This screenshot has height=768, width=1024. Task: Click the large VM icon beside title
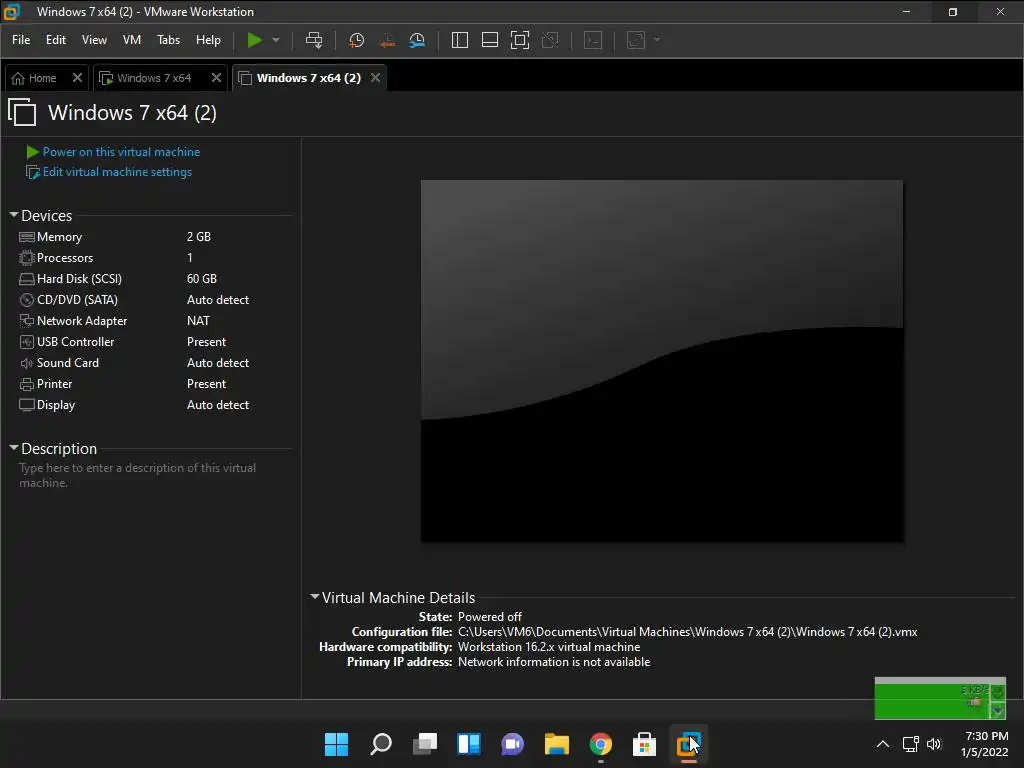(22, 112)
